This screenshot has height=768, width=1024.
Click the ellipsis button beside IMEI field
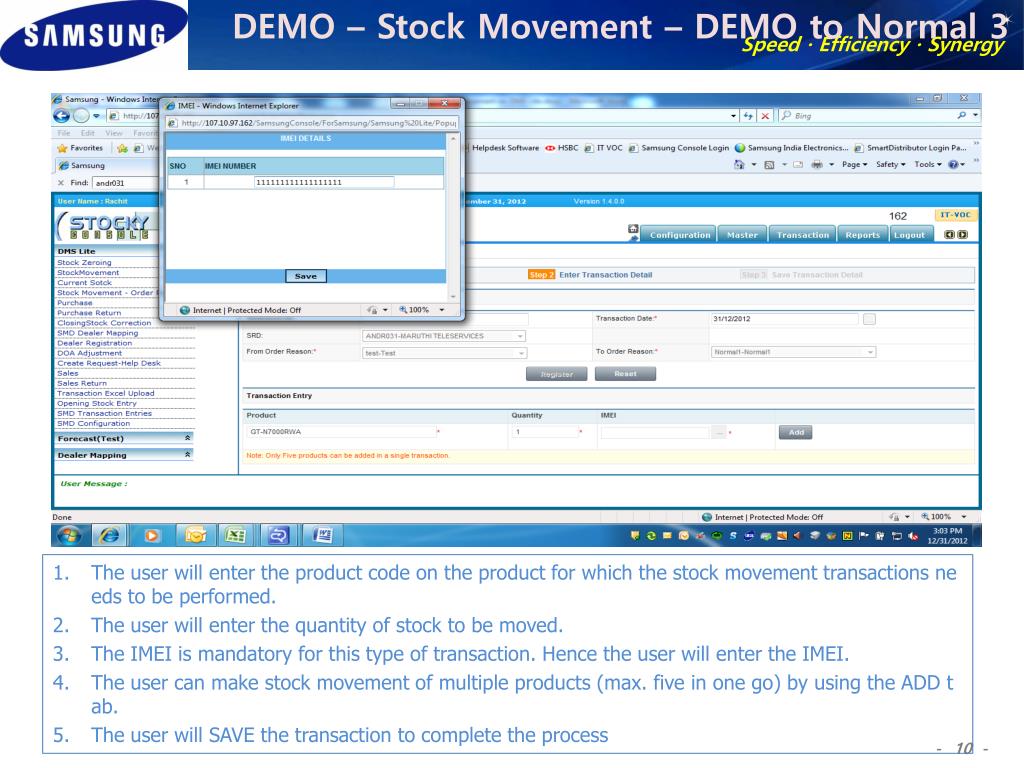coord(718,432)
